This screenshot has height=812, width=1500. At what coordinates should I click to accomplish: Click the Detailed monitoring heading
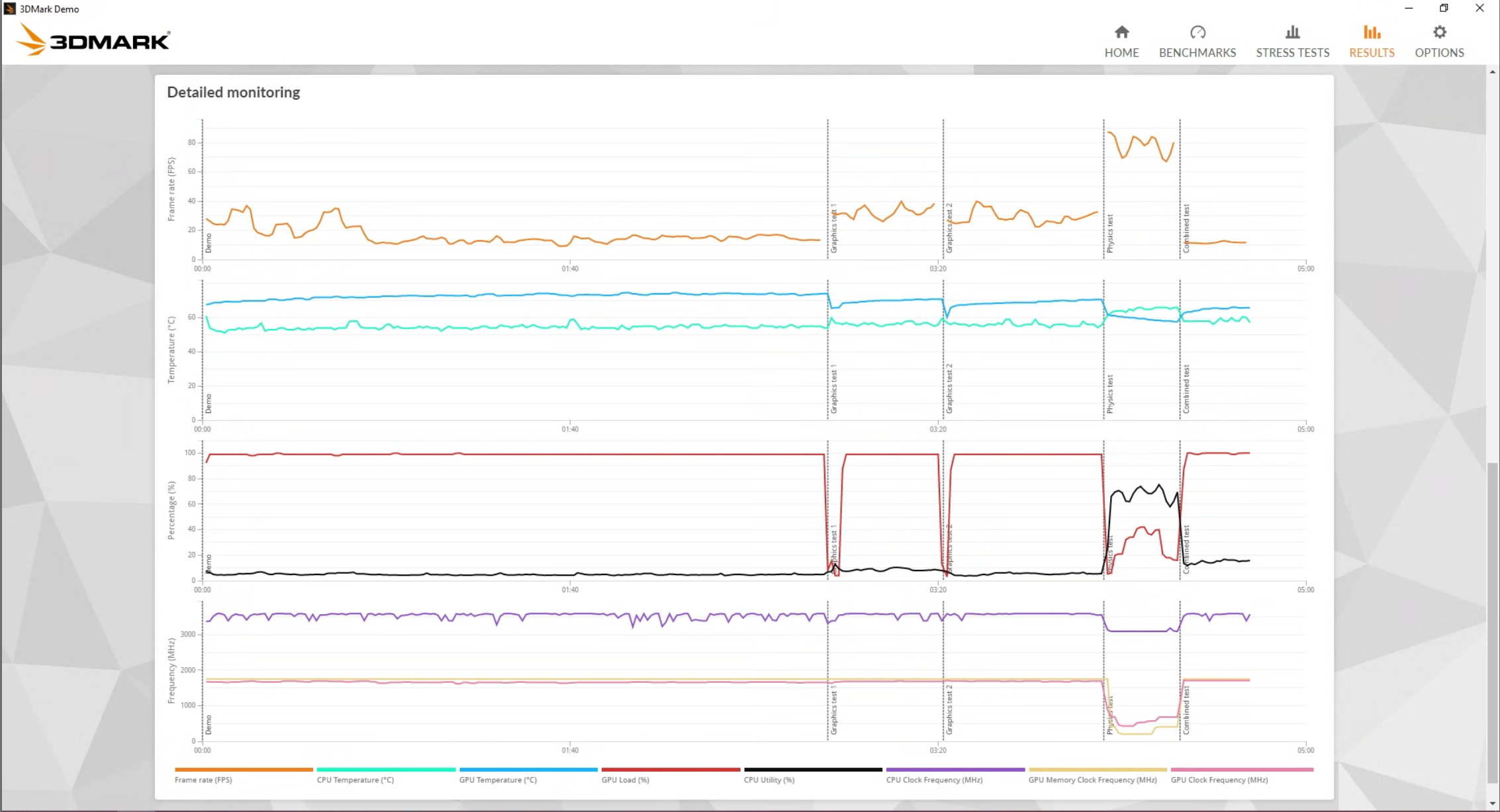pos(233,93)
